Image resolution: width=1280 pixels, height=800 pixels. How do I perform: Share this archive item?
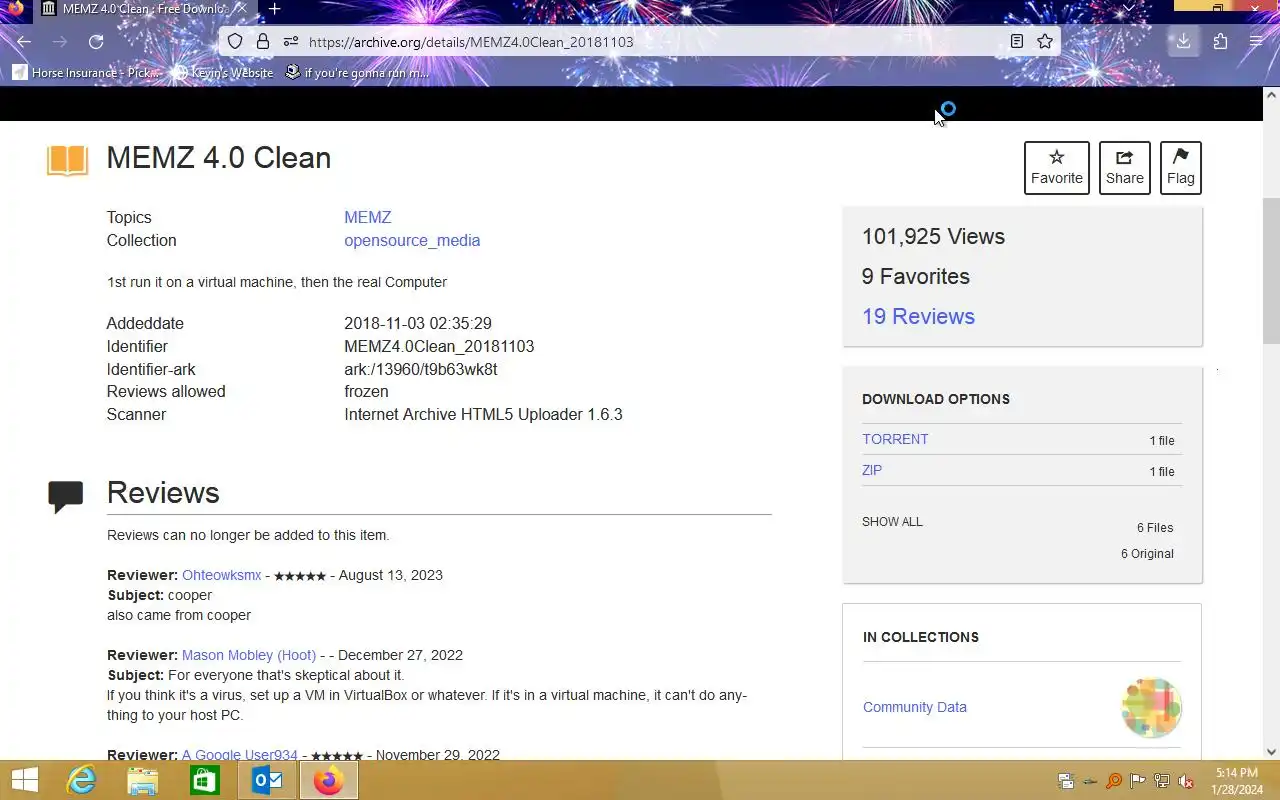1125,168
